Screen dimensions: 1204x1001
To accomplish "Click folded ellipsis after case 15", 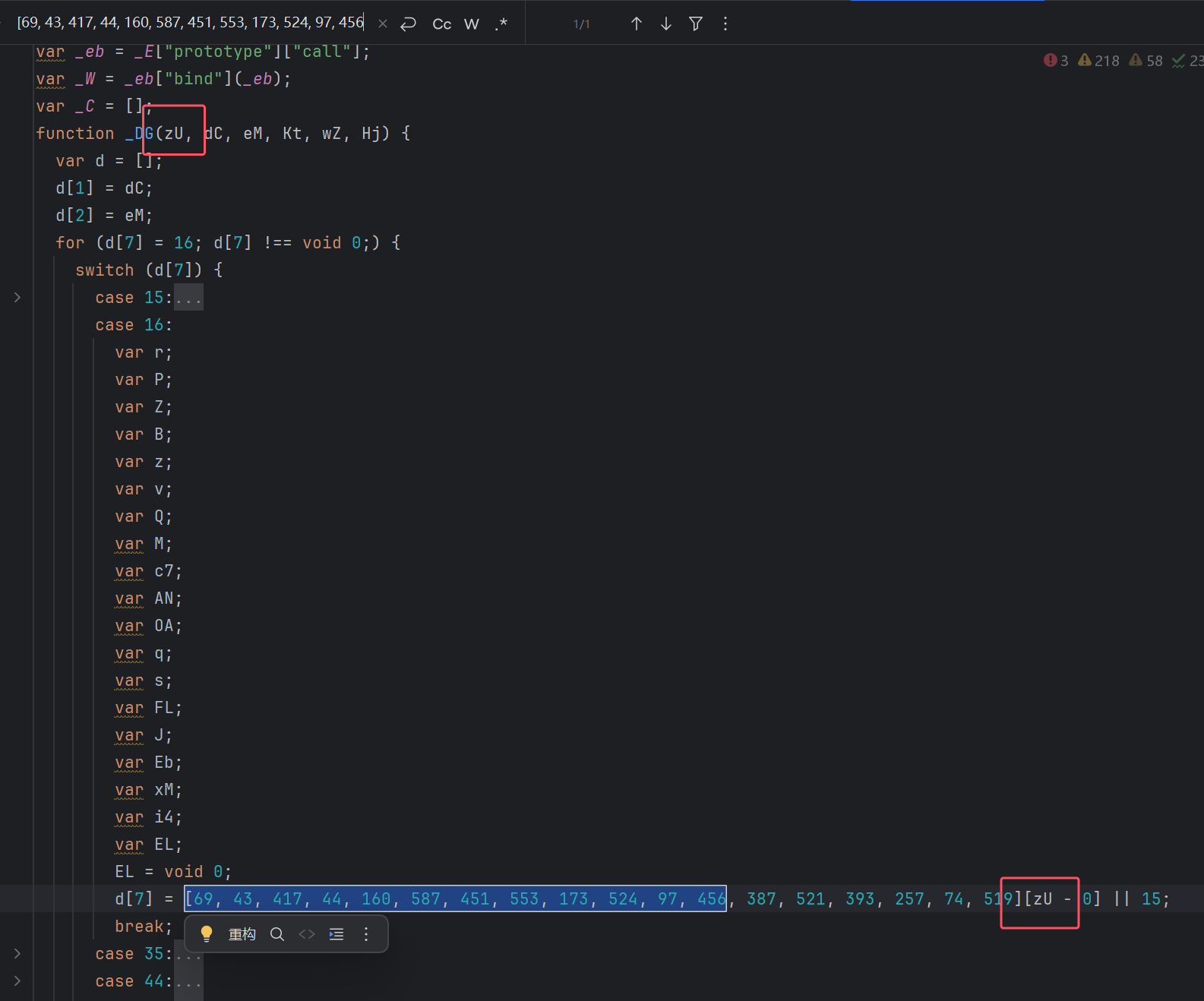I will (188, 298).
